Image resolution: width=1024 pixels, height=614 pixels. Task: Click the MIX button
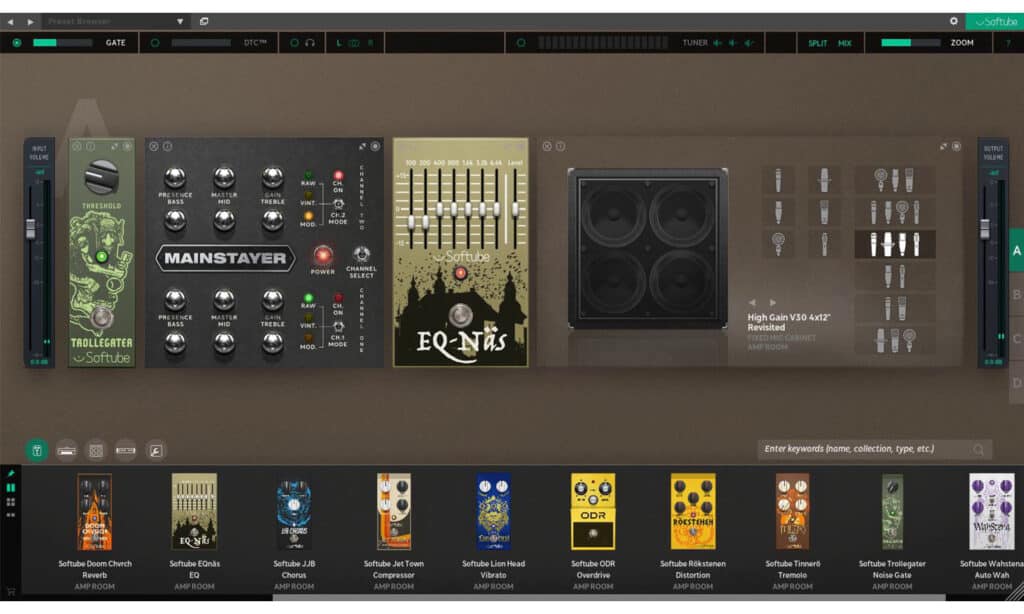tap(844, 43)
